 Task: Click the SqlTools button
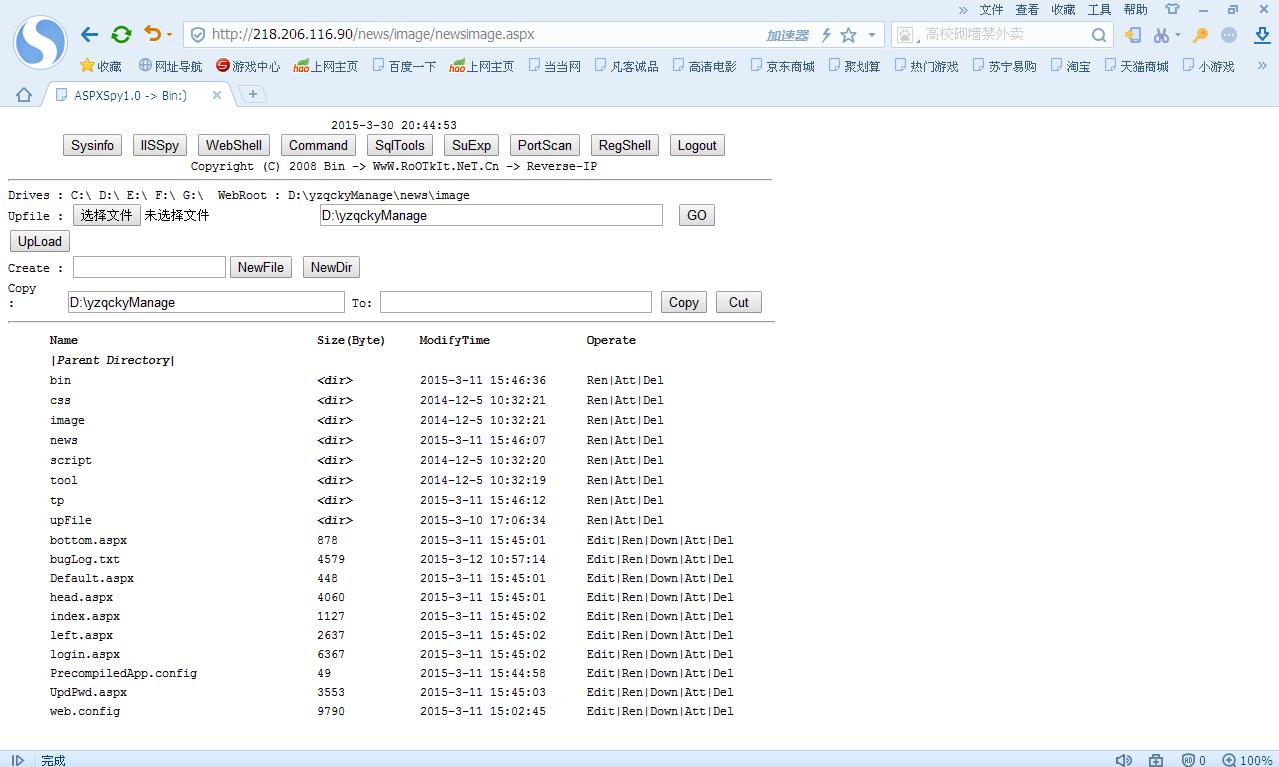(x=400, y=145)
